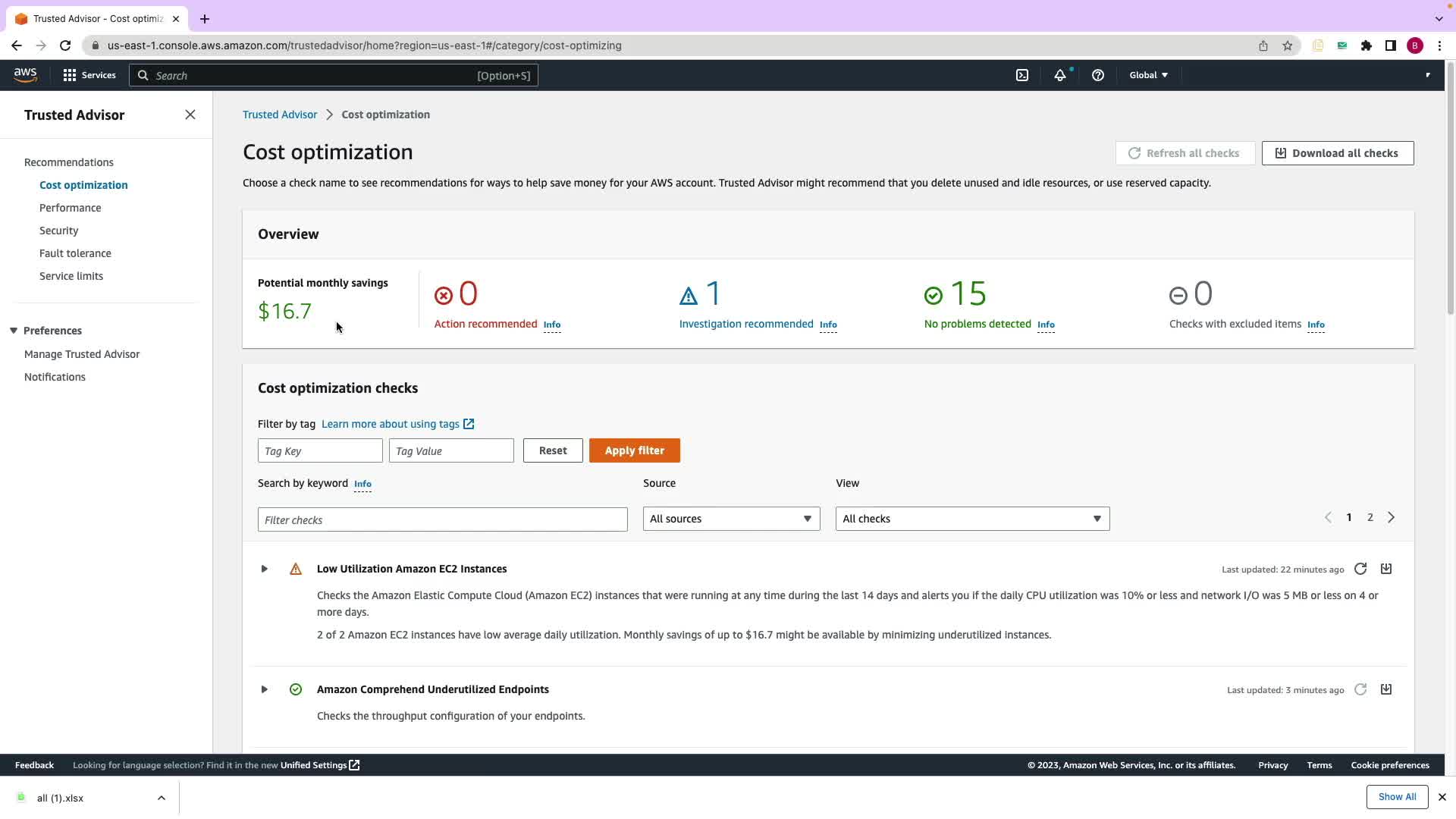Image resolution: width=1456 pixels, height=819 pixels.
Task: Collapse the Preferences section
Action: point(14,331)
